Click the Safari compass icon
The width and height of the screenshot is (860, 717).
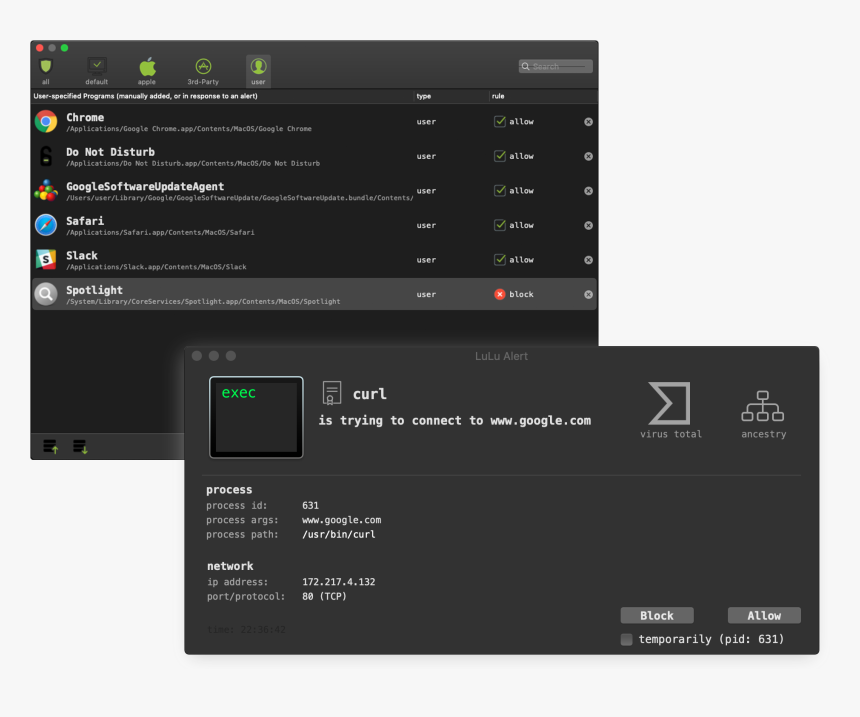coord(46,225)
